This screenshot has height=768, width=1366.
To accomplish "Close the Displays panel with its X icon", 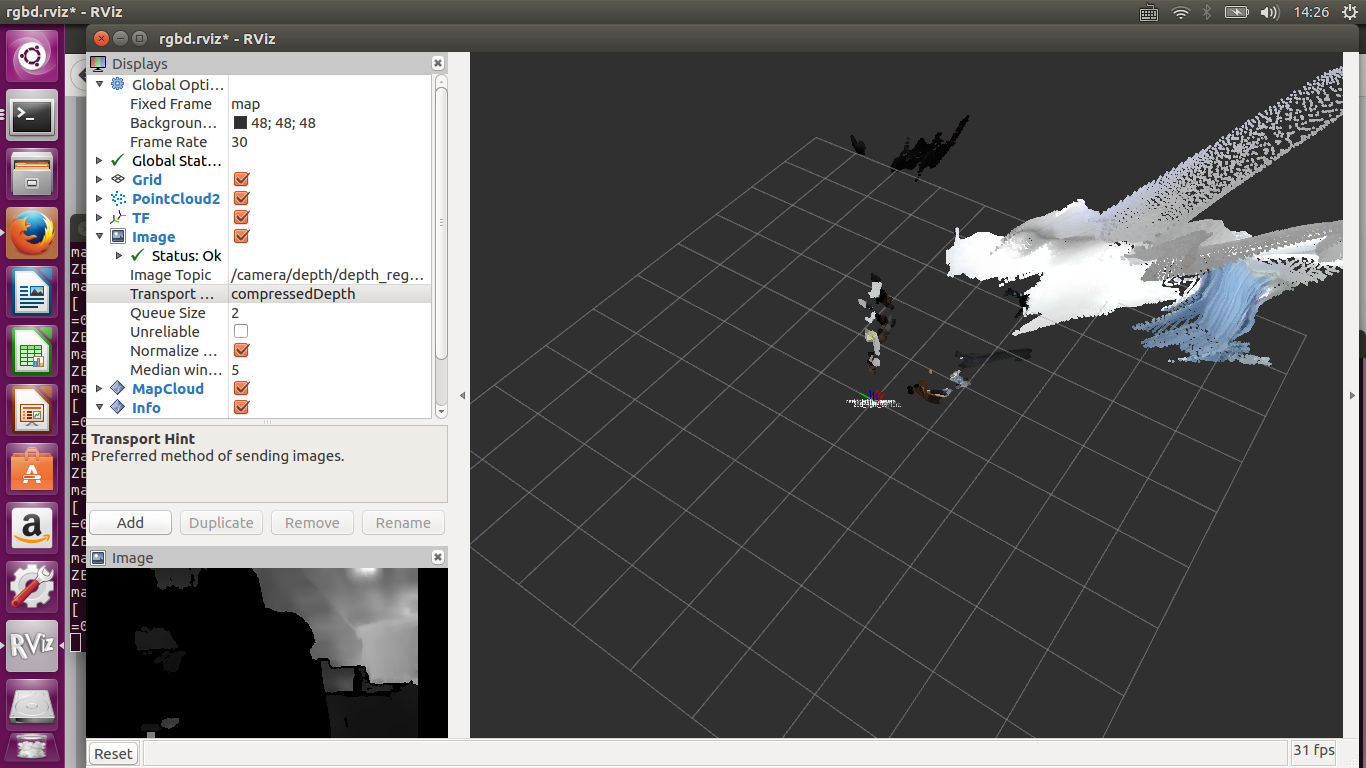I will coord(437,63).
